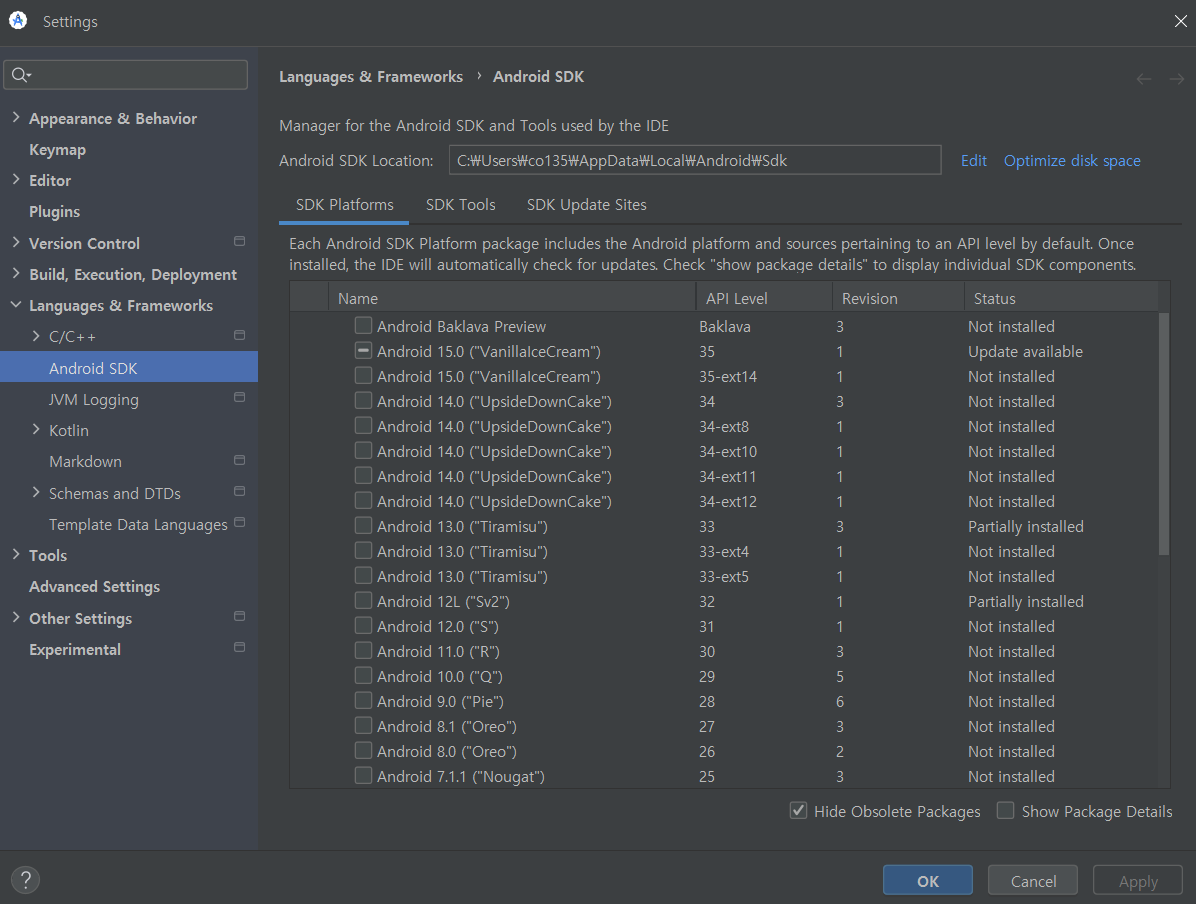Screen dimensions: 1196x904
Task: Navigate forward with the right arrow
Action: (x=1176, y=79)
